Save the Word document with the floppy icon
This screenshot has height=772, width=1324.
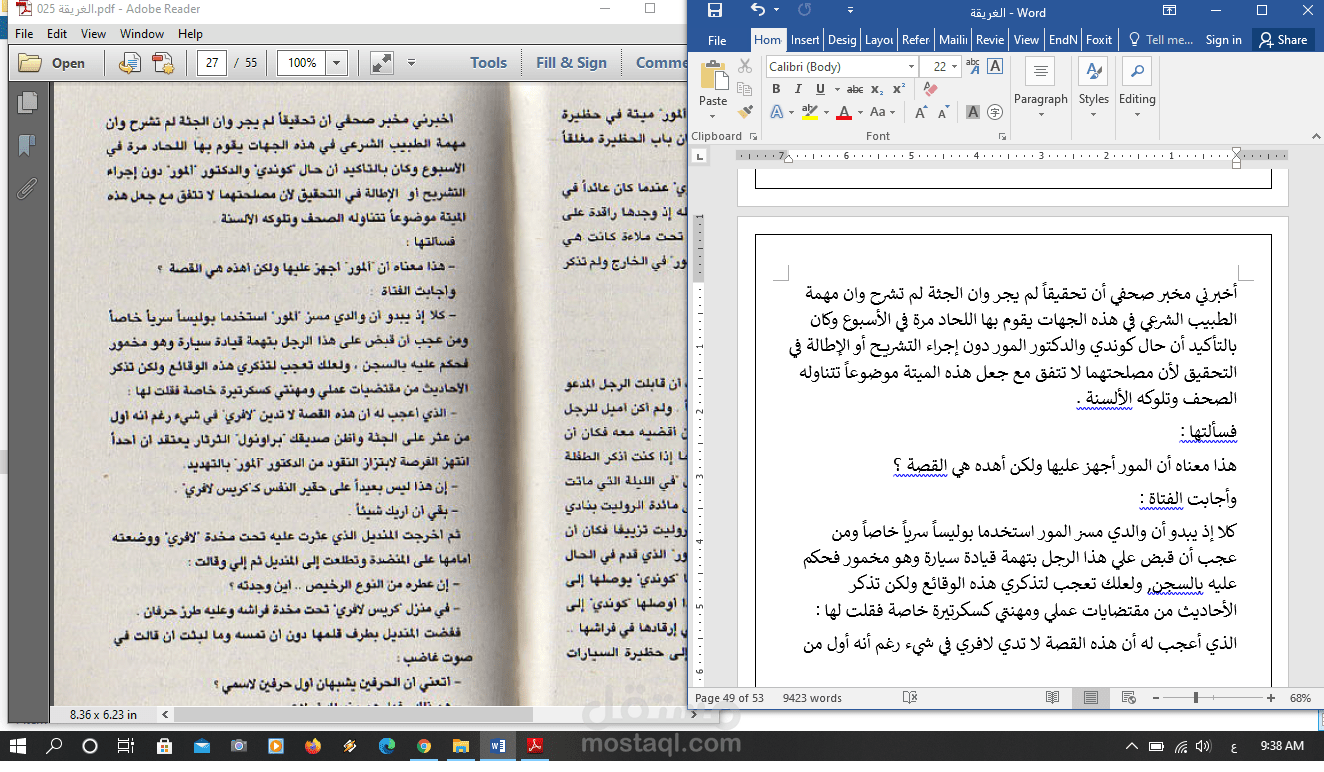pyautogui.click(x=714, y=11)
